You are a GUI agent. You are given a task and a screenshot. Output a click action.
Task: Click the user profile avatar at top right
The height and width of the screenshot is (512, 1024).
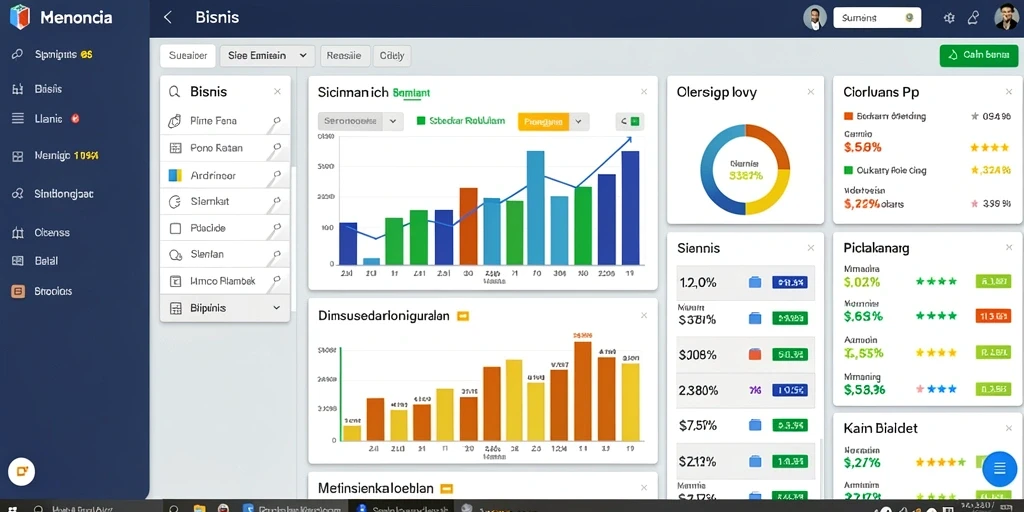[x=1006, y=18]
